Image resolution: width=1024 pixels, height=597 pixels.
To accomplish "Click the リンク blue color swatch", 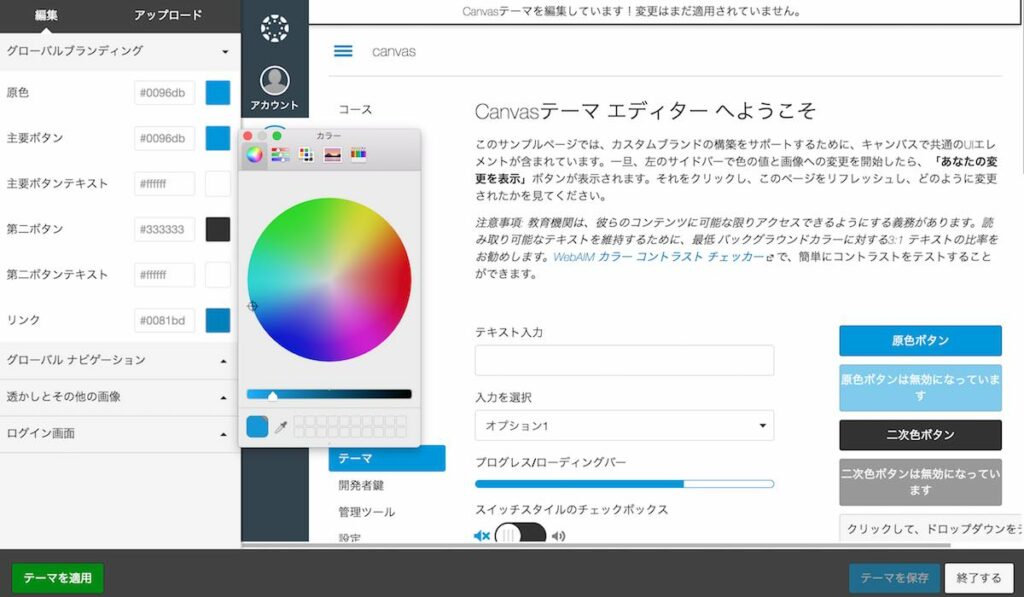I will [218, 321].
